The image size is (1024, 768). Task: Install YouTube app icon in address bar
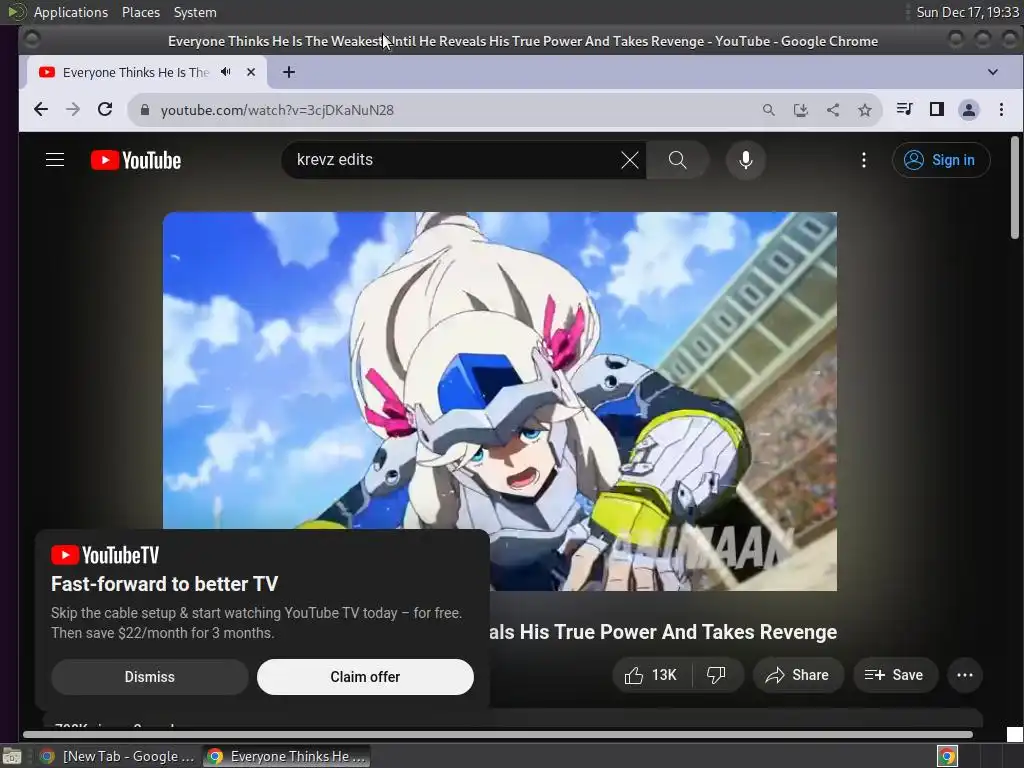pos(801,110)
